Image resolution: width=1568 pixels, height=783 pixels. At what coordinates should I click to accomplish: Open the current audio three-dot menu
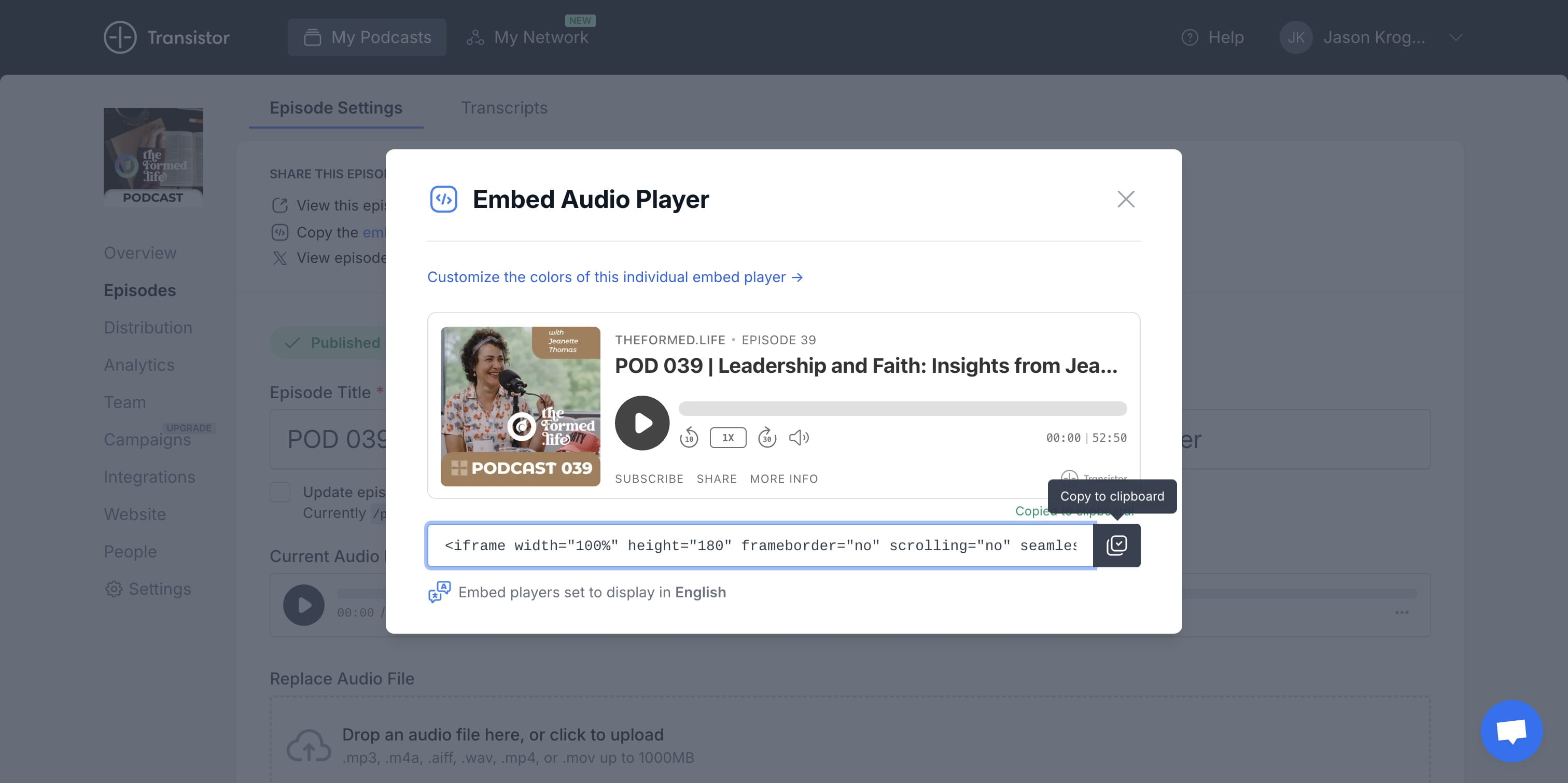pyautogui.click(x=1402, y=612)
